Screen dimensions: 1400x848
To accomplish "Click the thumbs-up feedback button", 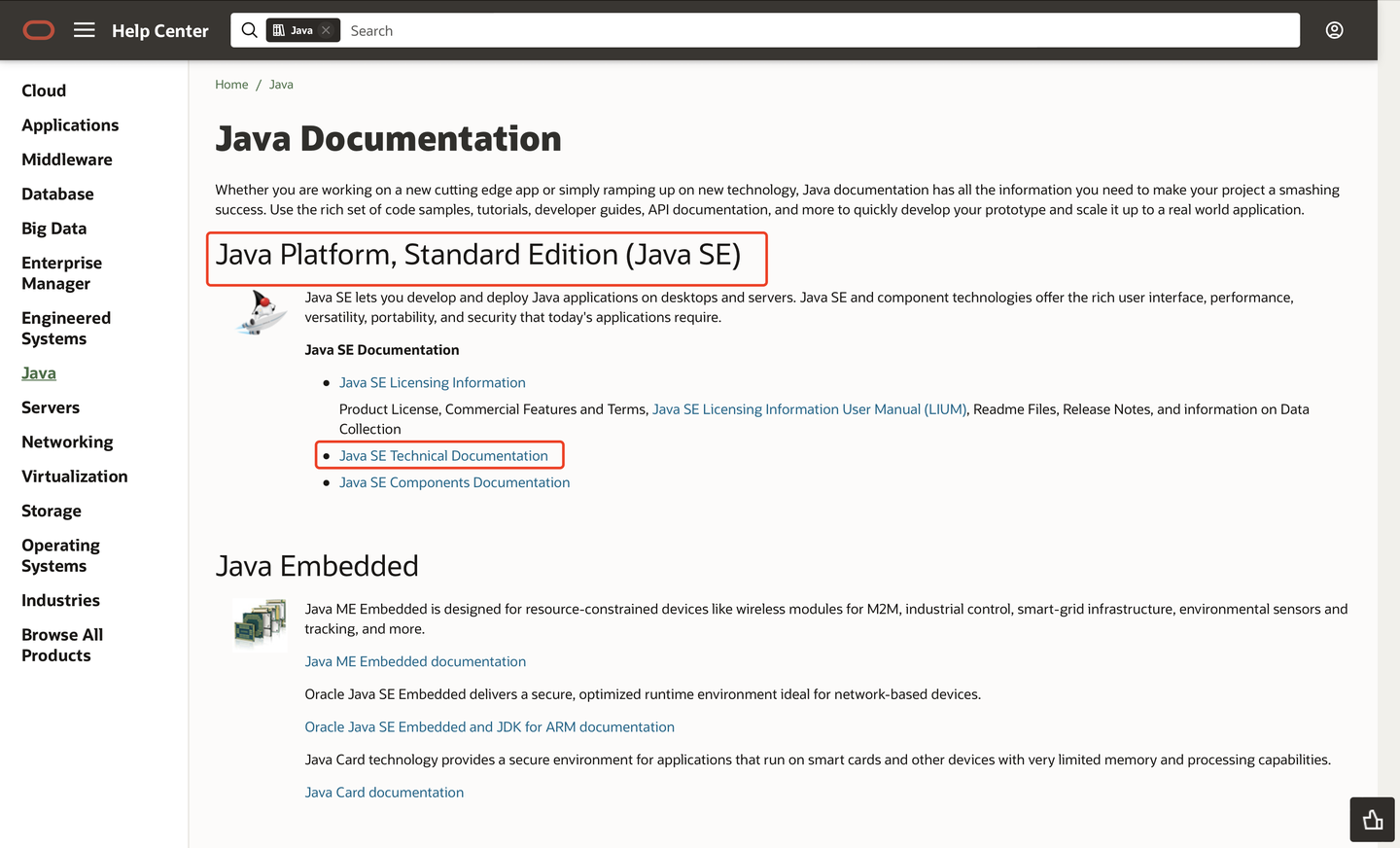I will [1372, 820].
